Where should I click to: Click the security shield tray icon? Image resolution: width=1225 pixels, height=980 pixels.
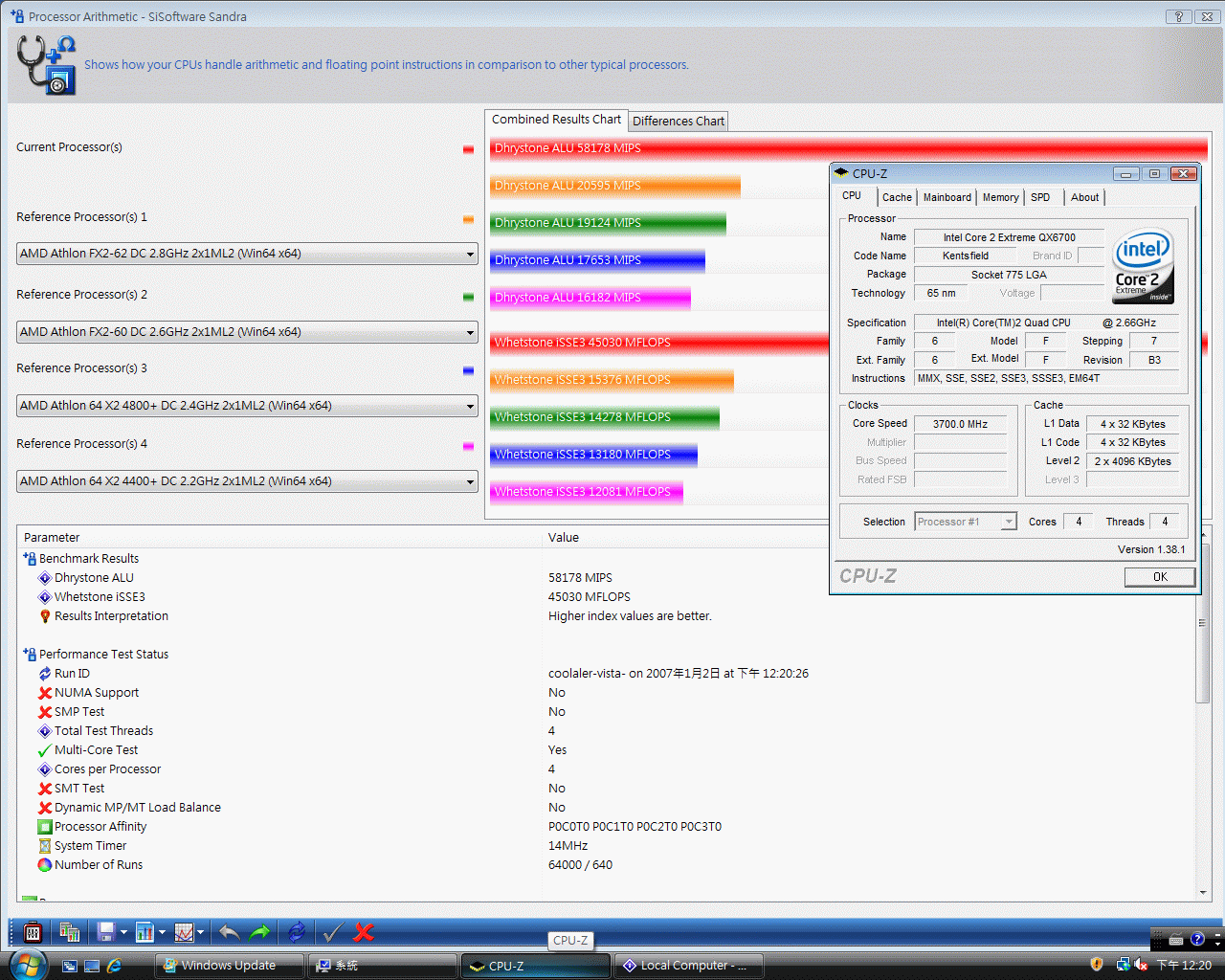[1097, 965]
